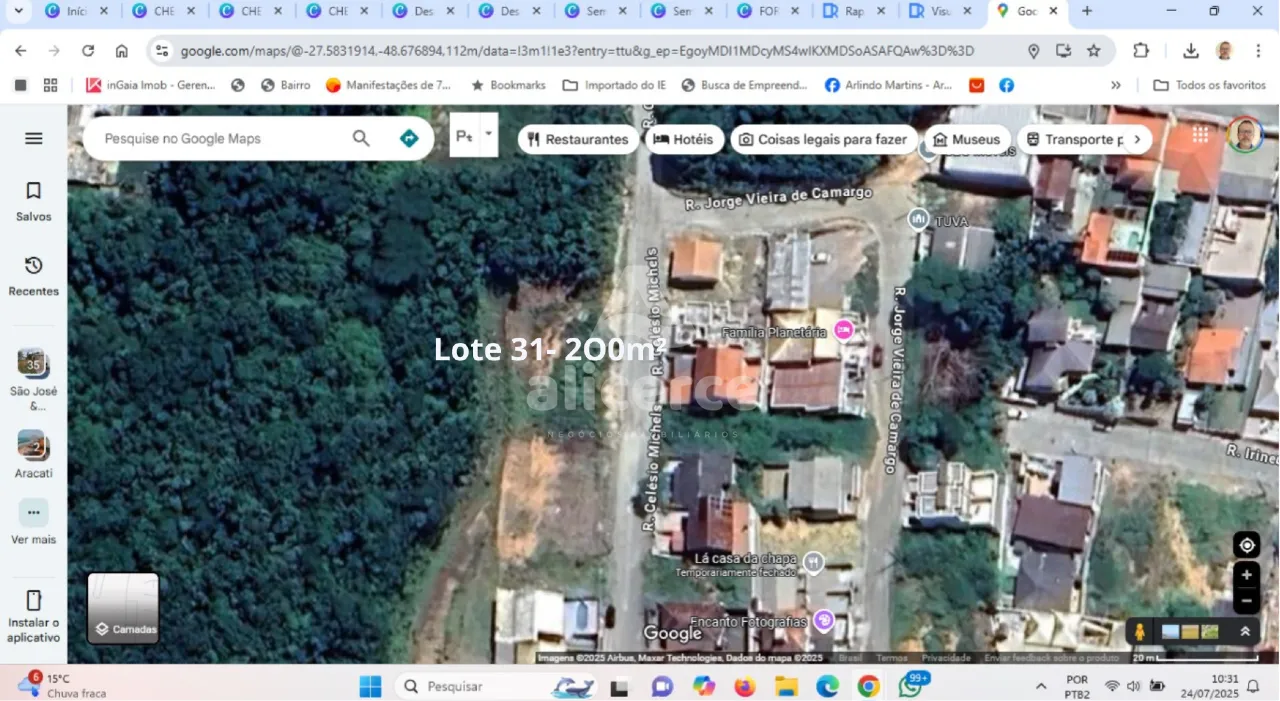Bookmark this page with the star icon
Screen dimensions: 1280x701
tap(1094, 51)
